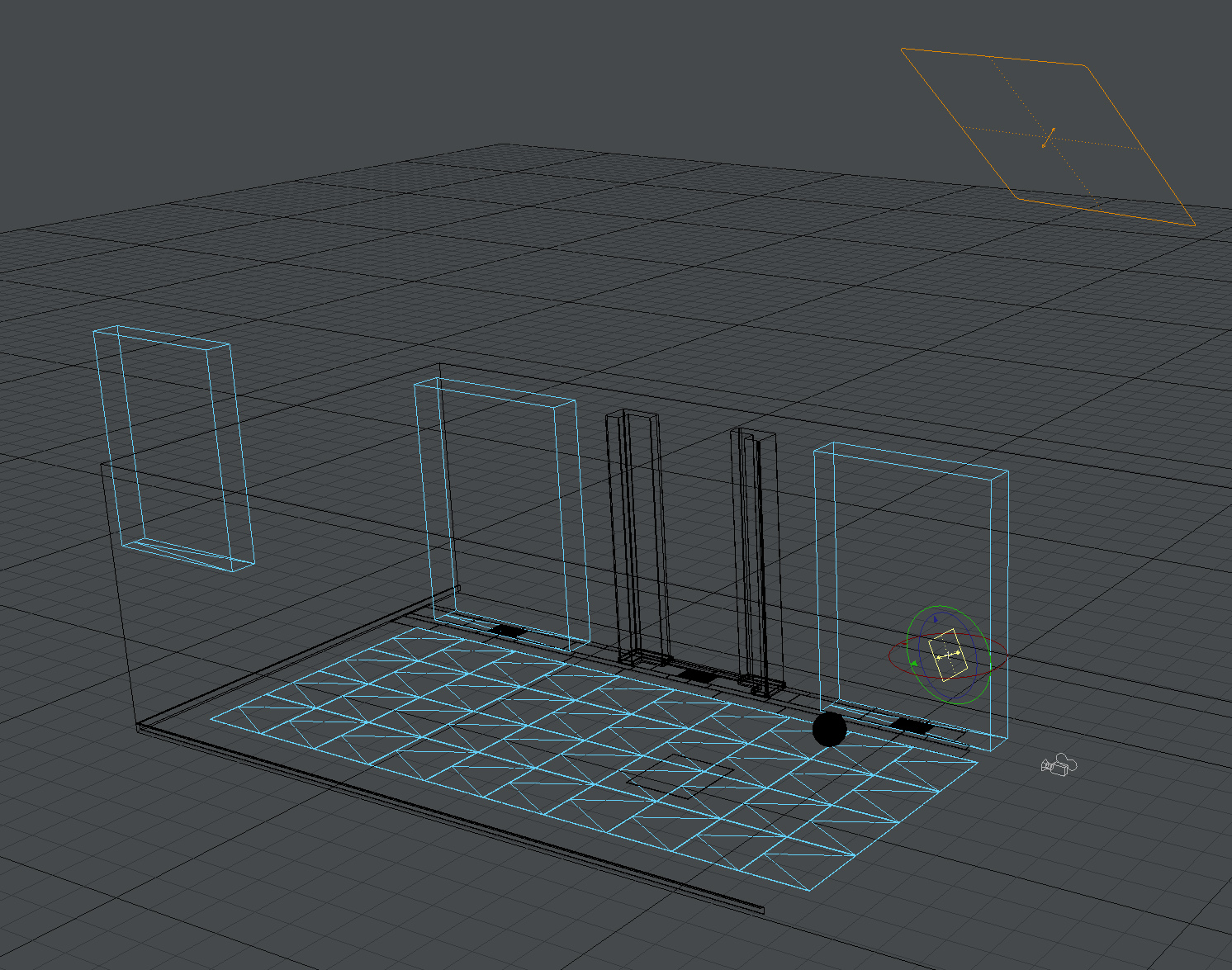Screen dimensions: 1232x970
Task: Click the solid black sphere object
Action: (x=829, y=729)
